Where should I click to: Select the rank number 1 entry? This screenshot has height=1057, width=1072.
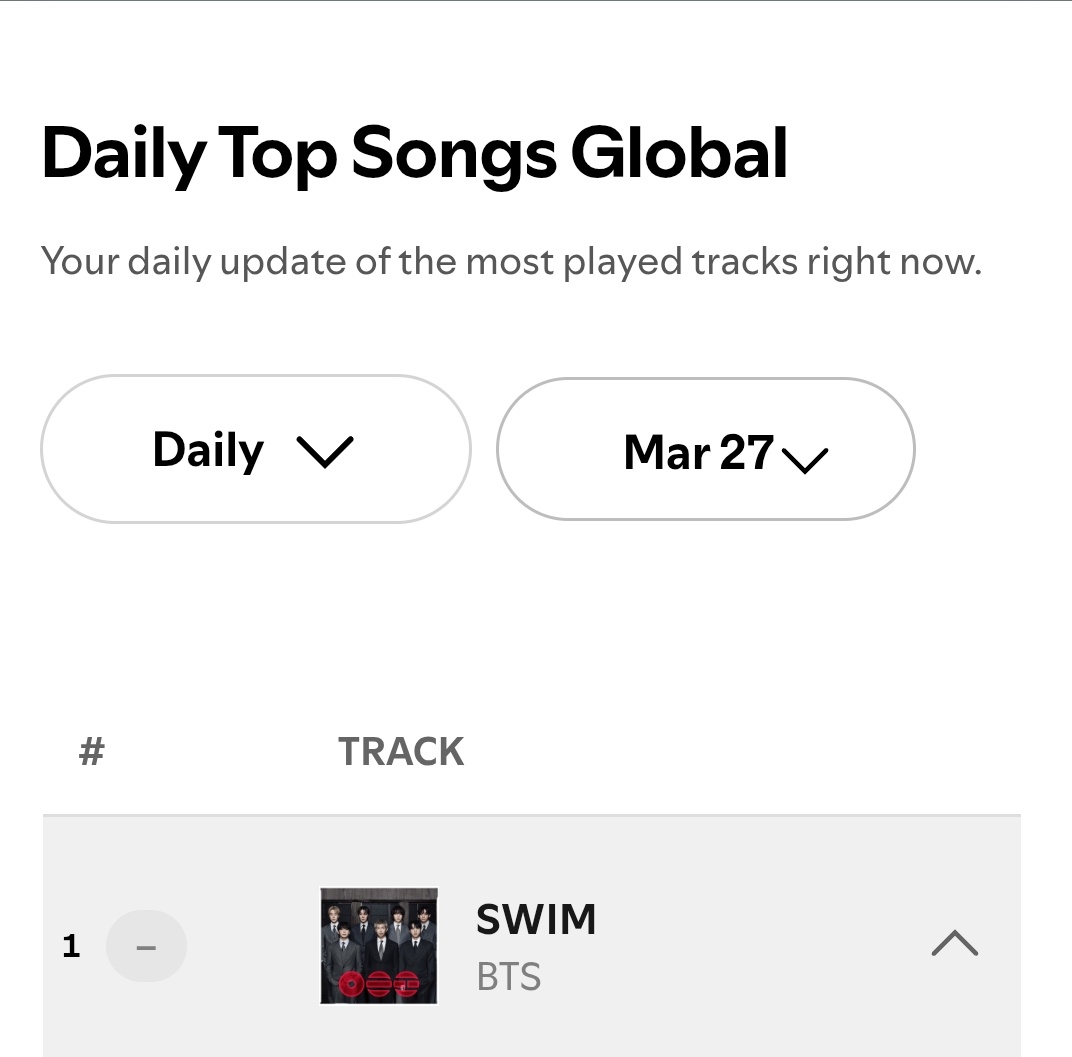71,946
